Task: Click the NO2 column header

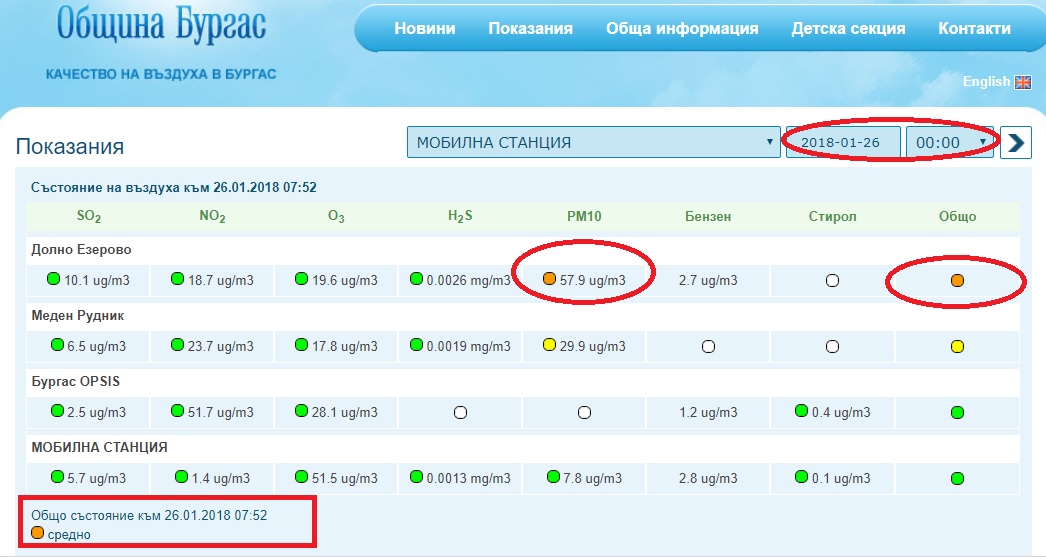Action: coord(212,216)
